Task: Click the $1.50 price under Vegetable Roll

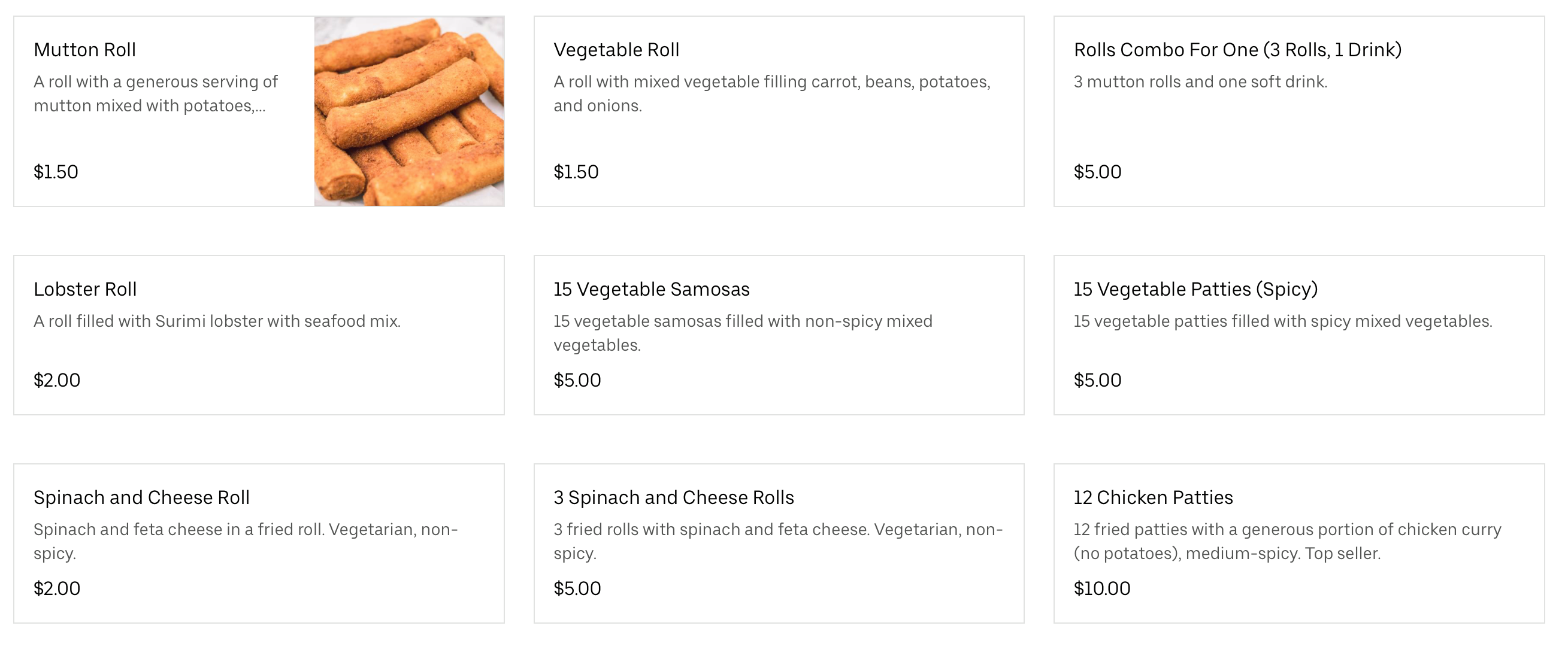Action: [576, 172]
